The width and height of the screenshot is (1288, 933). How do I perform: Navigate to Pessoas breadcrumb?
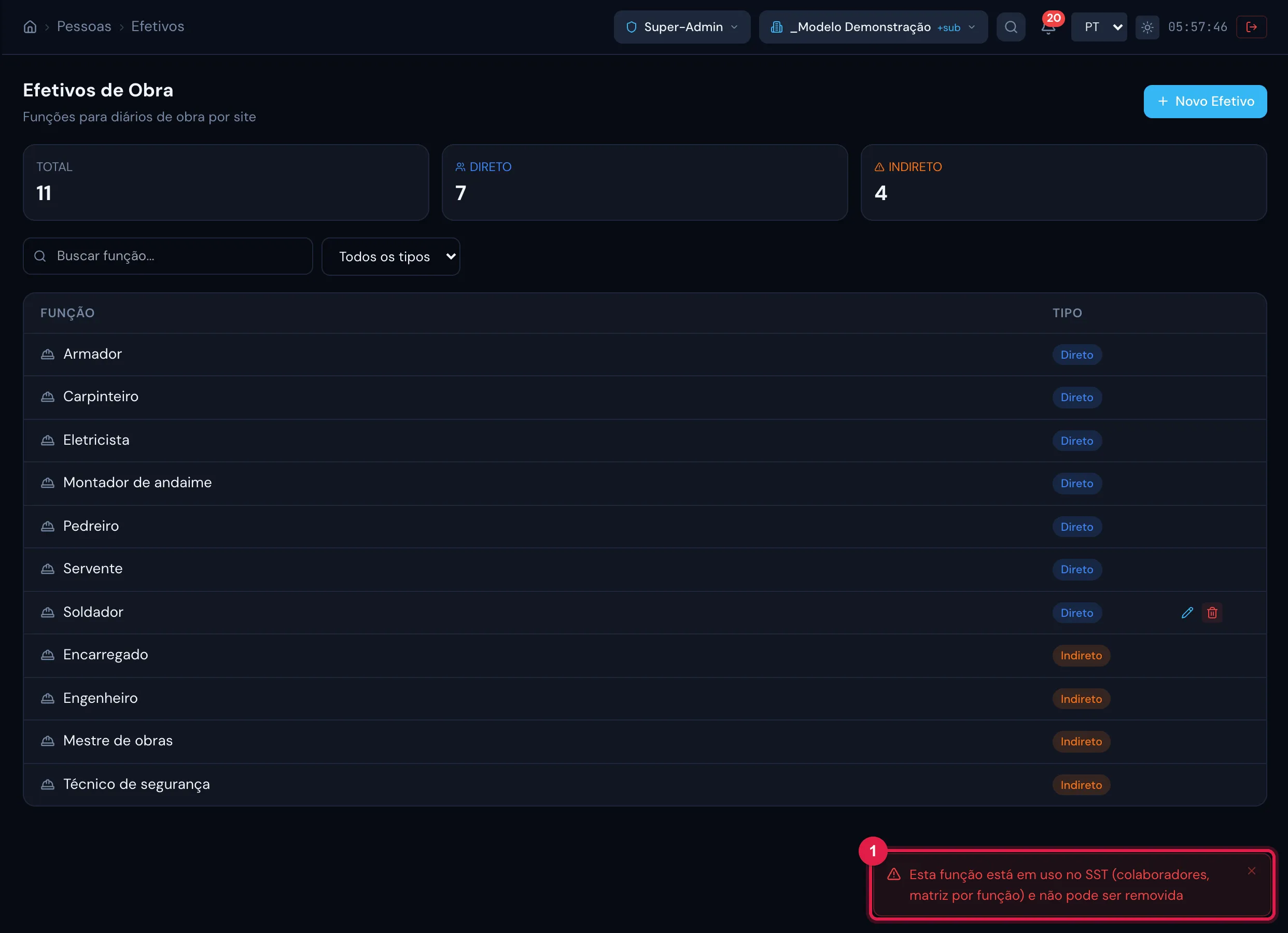click(84, 26)
